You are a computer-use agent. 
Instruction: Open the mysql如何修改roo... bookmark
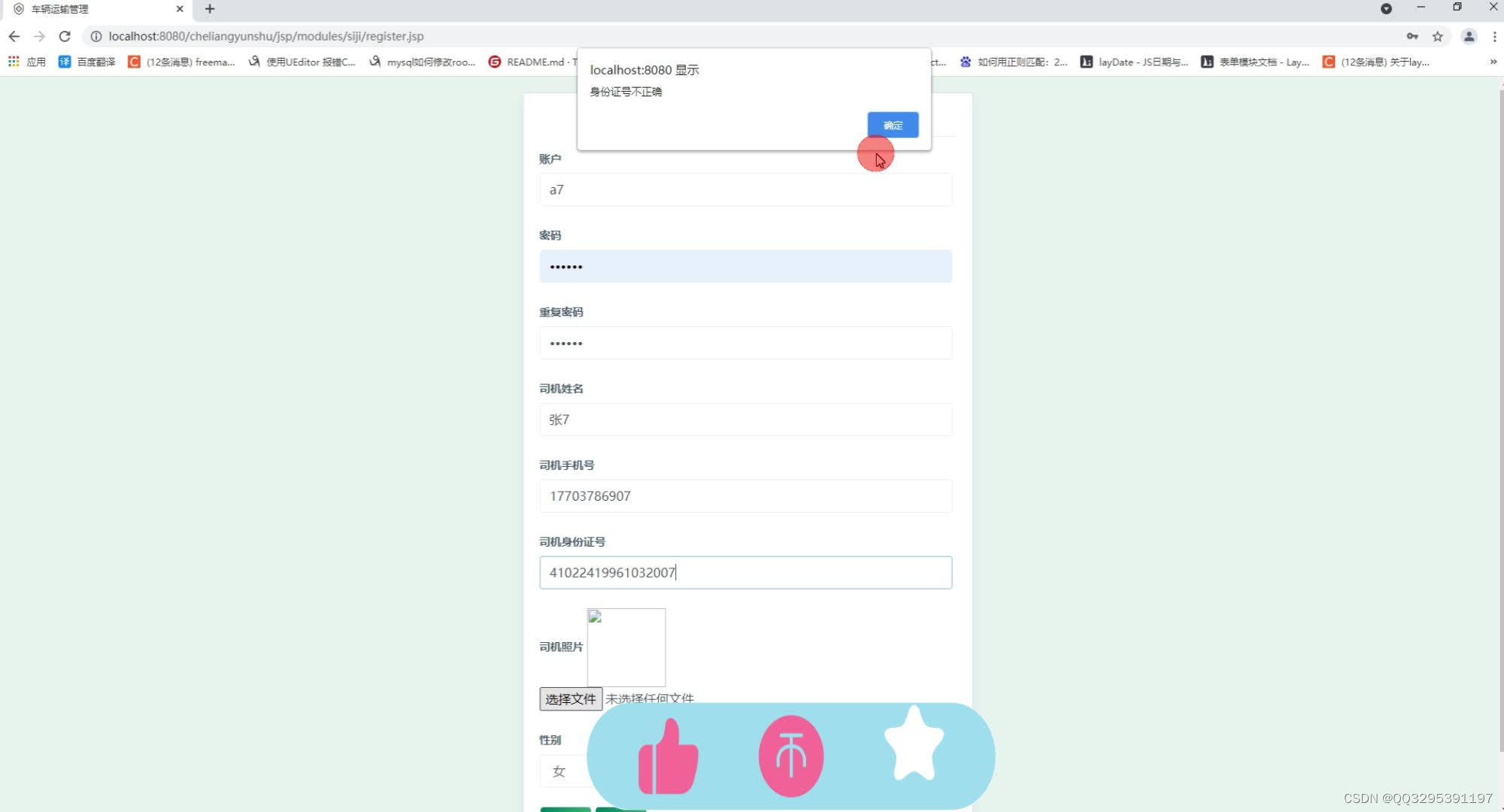(x=422, y=62)
